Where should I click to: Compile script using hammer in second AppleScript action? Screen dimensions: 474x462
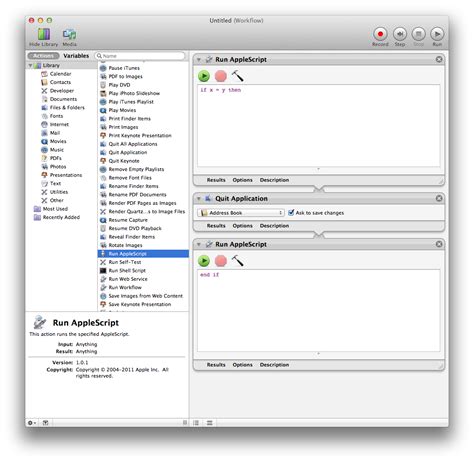pos(238,260)
